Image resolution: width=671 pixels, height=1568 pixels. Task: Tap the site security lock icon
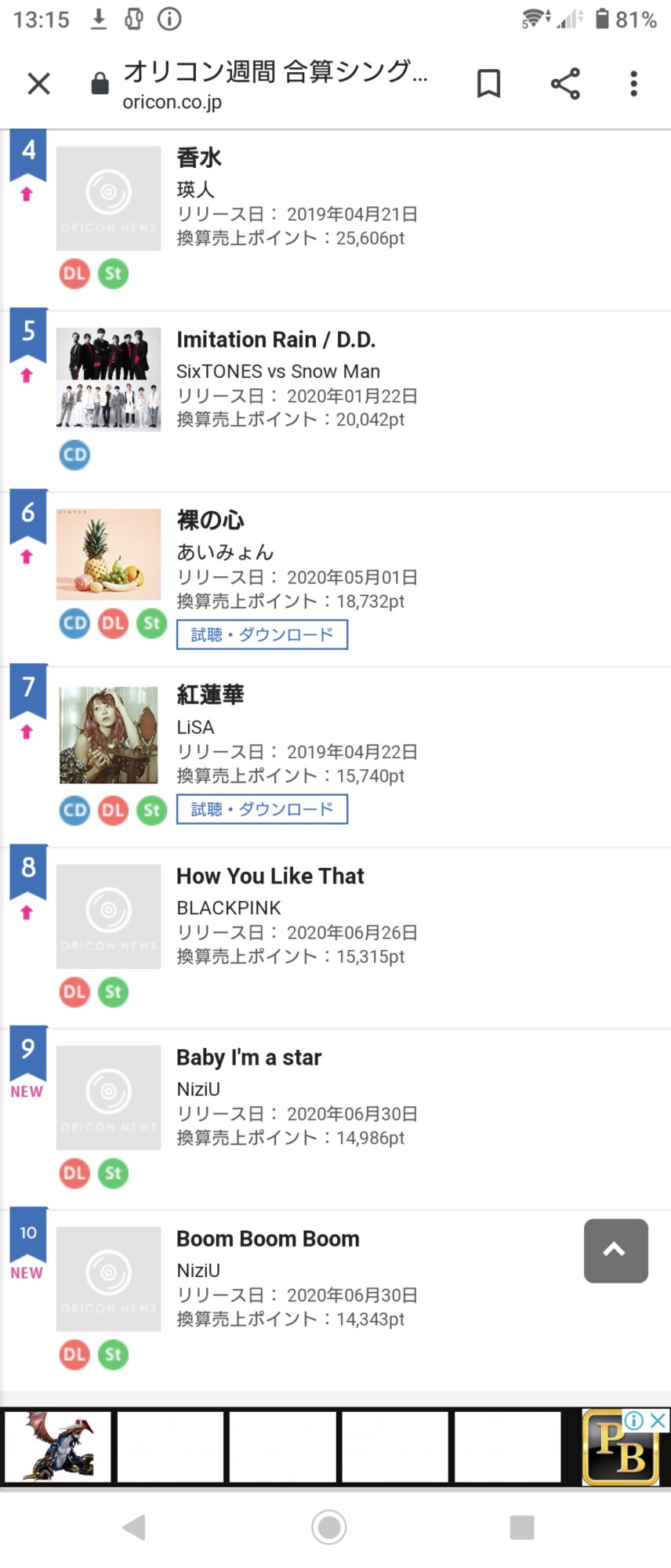coord(100,83)
